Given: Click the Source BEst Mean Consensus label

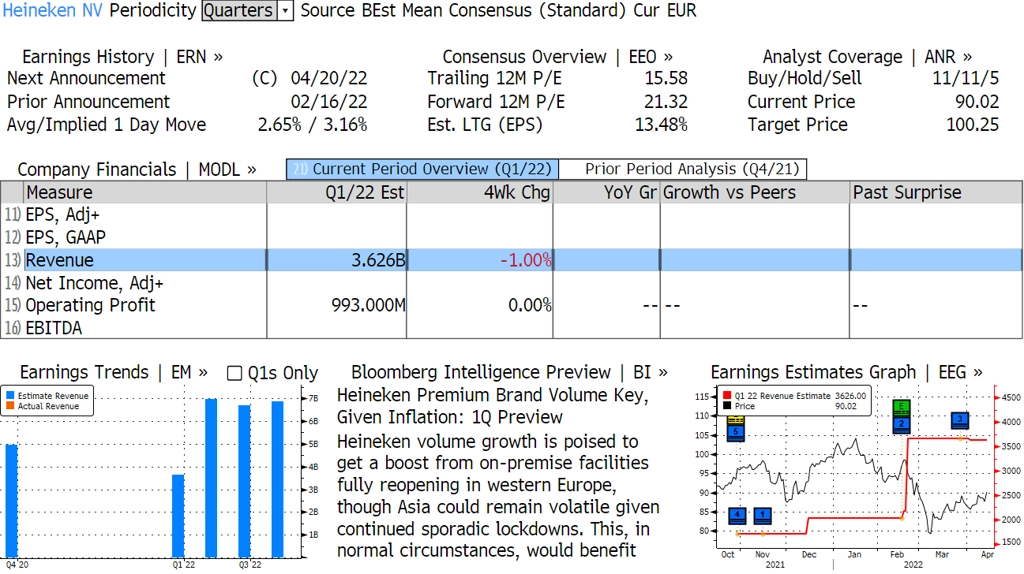Looking at the screenshot, I should [463, 10].
